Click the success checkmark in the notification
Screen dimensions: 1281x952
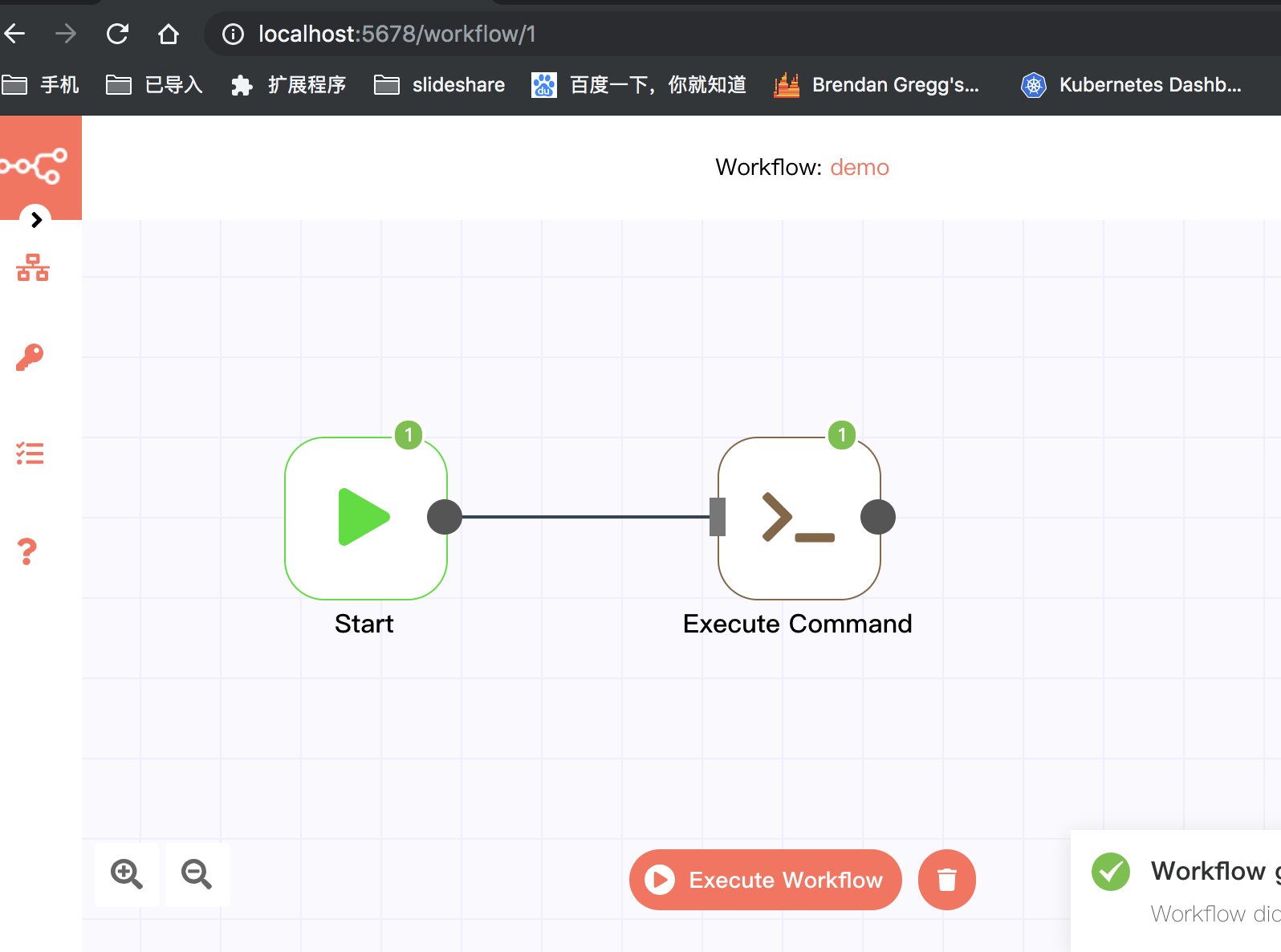tap(1111, 872)
